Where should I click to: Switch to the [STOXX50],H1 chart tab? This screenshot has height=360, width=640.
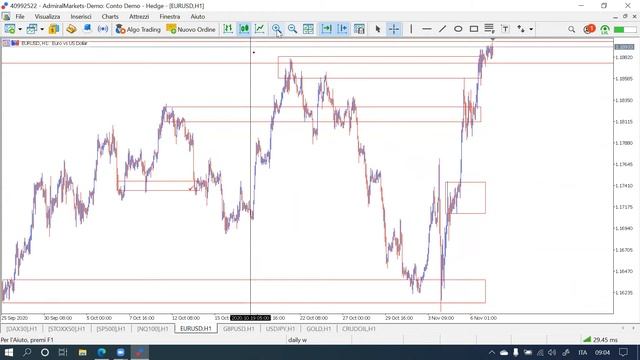click(x=67, y=329)
